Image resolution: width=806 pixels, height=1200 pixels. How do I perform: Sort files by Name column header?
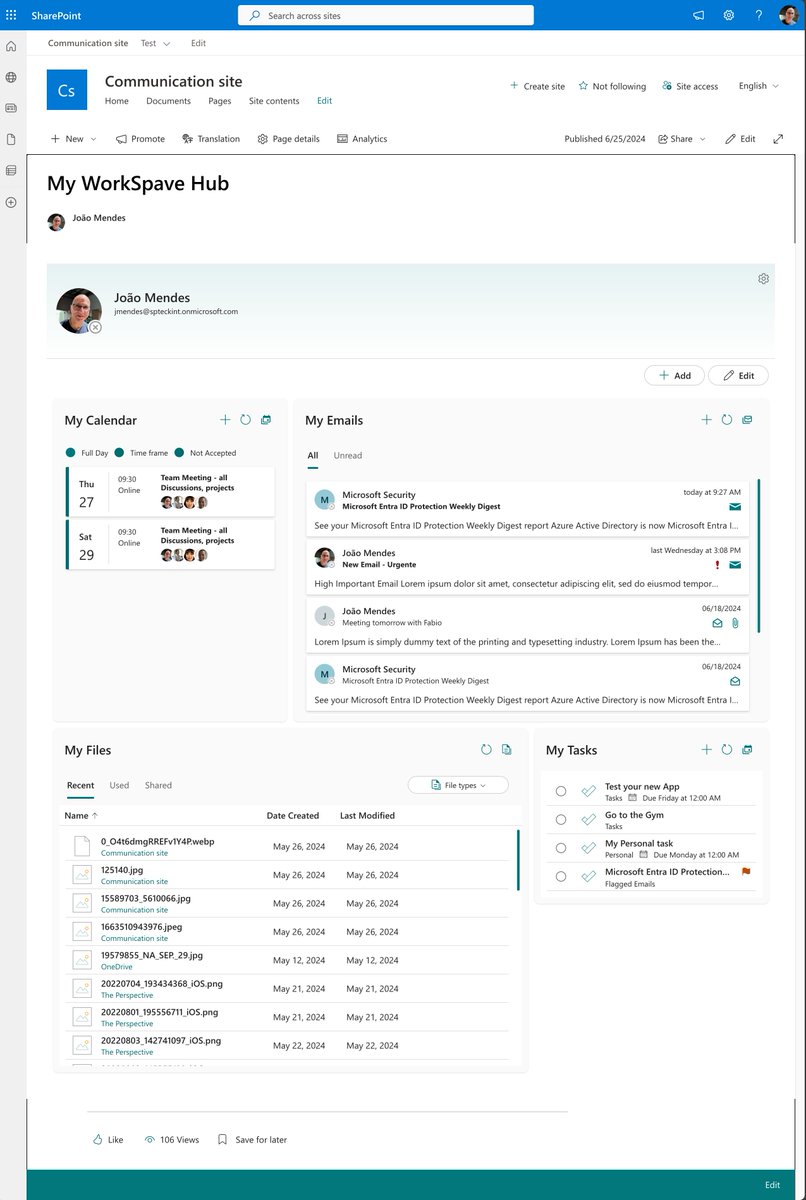click(81, 815)
